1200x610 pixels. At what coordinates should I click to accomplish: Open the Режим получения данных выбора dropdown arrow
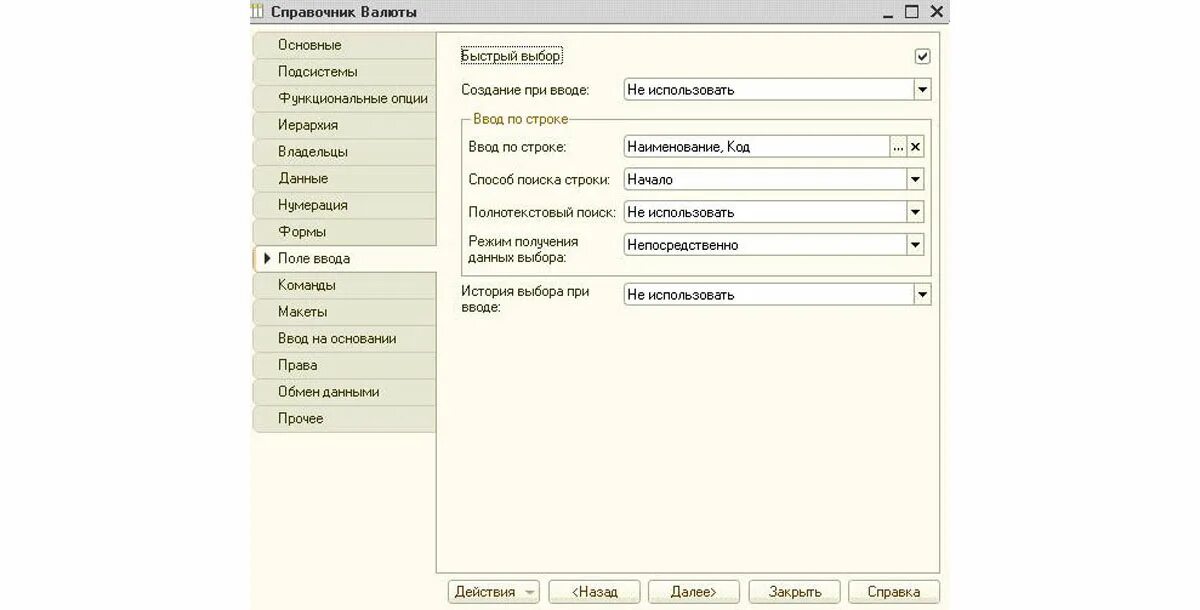click(x=915, y=245)
